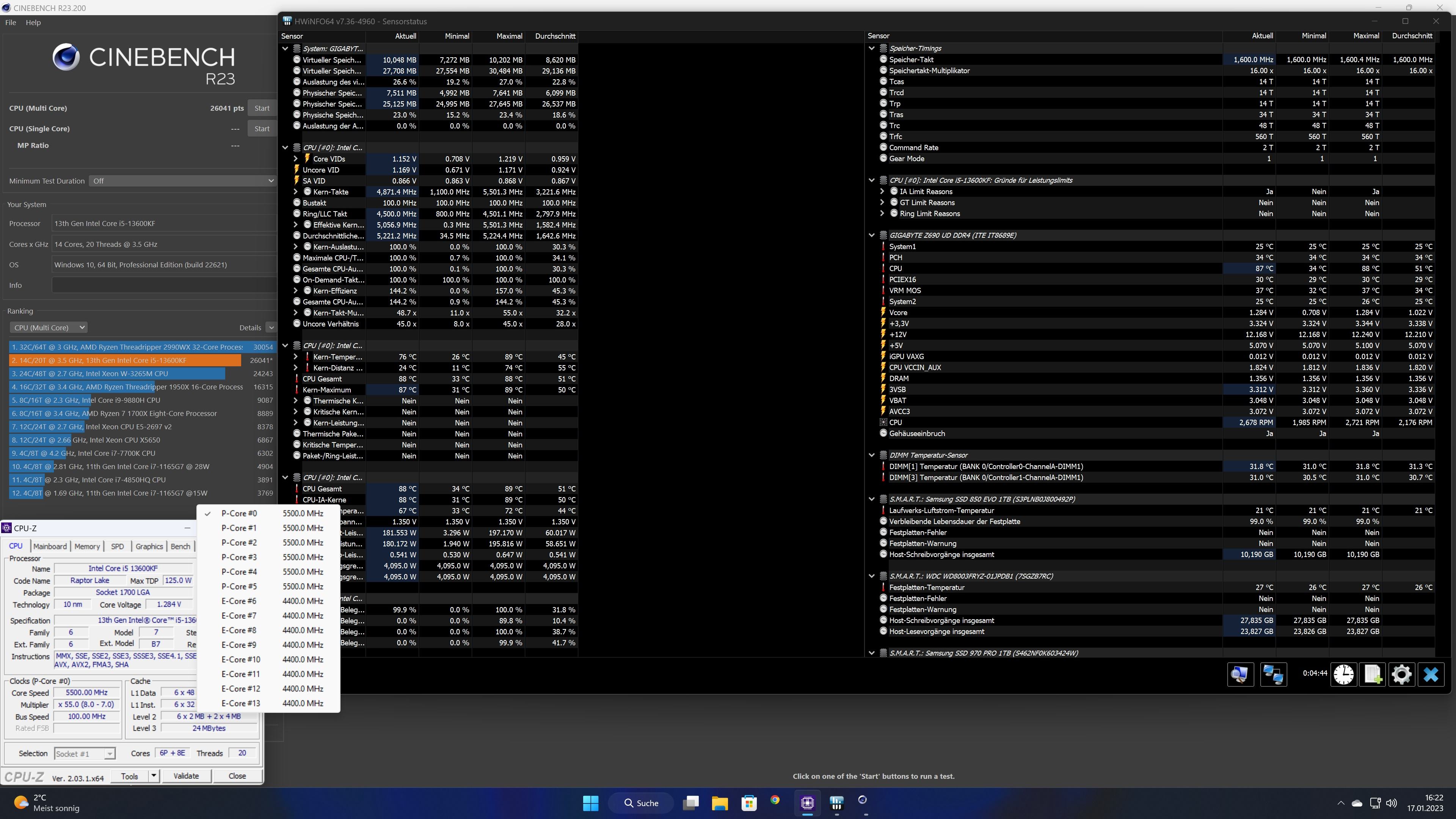
Task: Open the Cinebench Help menu
Action: click(33, 23)
